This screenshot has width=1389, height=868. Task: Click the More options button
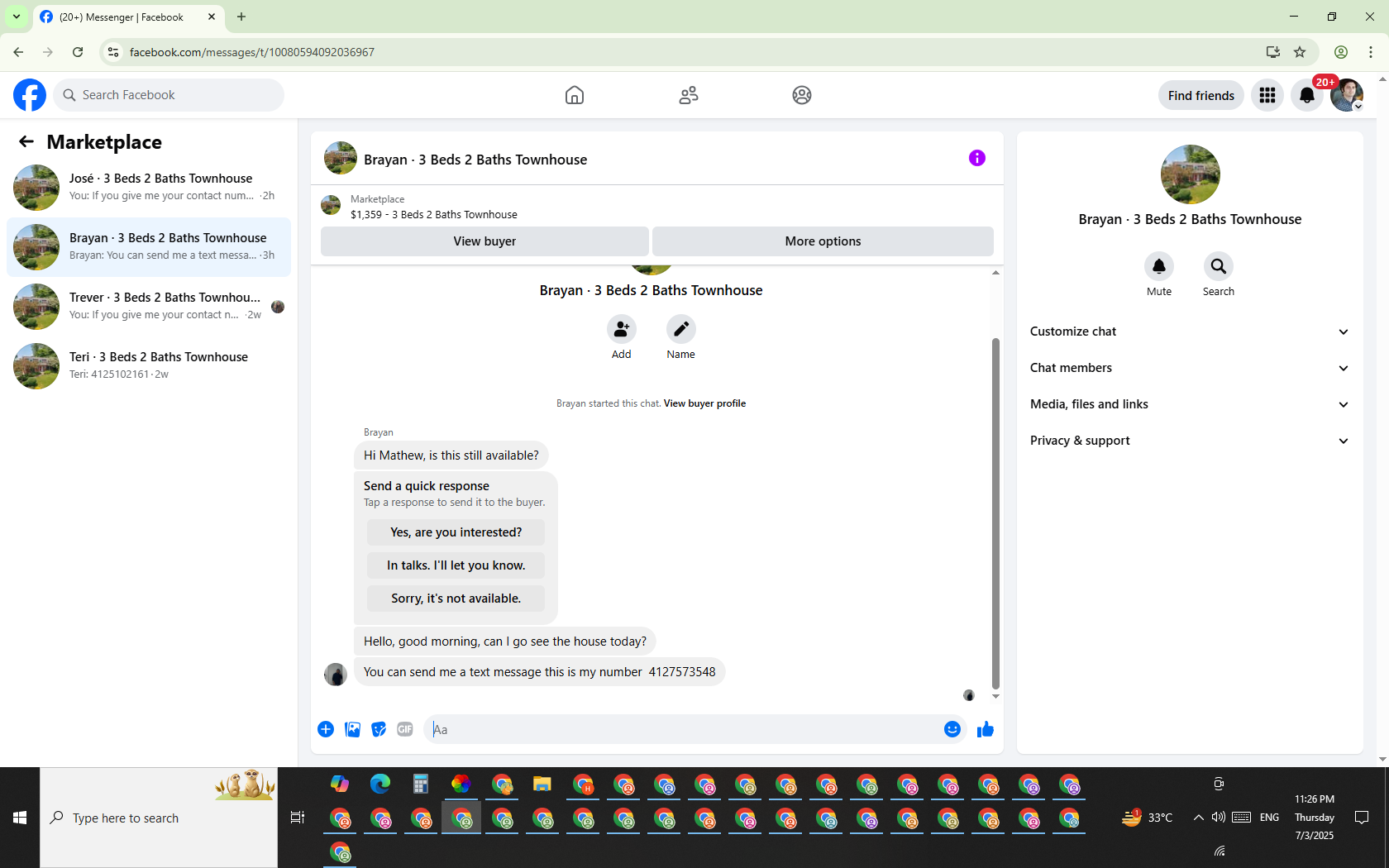coord(823,241)
